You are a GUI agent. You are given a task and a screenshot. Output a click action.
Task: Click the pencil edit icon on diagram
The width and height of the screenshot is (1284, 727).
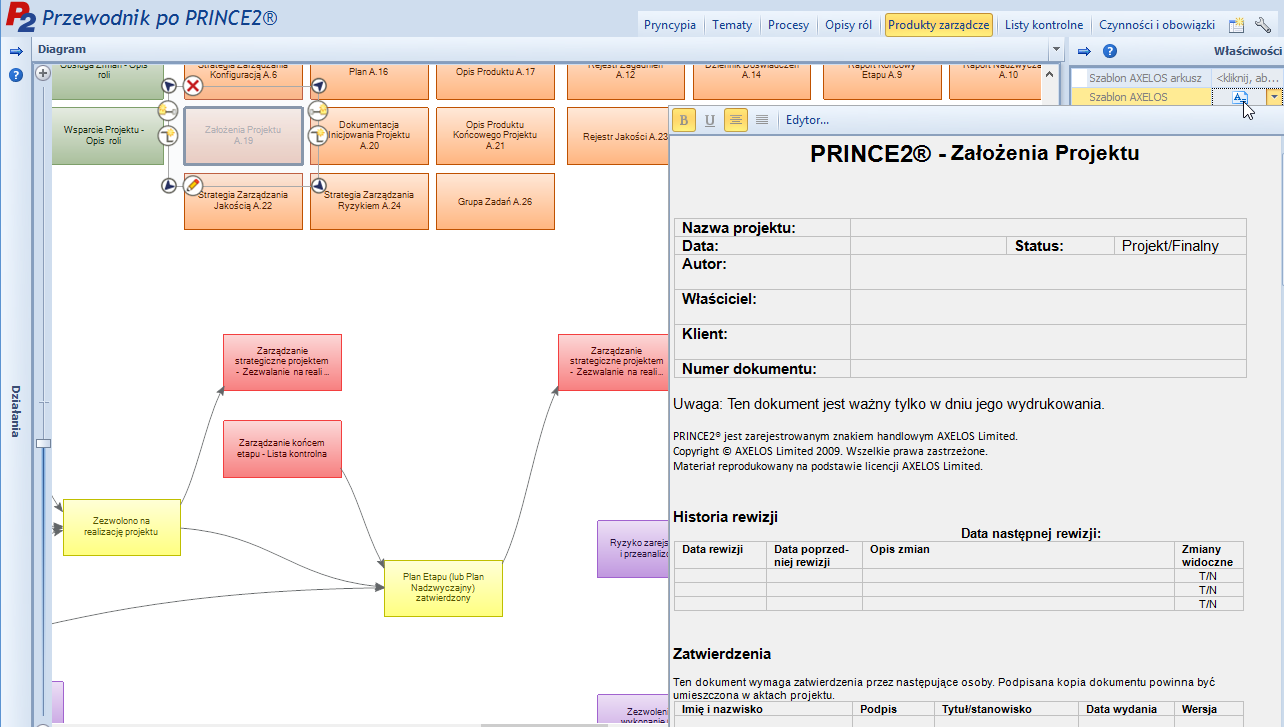(x=193, y=185)
